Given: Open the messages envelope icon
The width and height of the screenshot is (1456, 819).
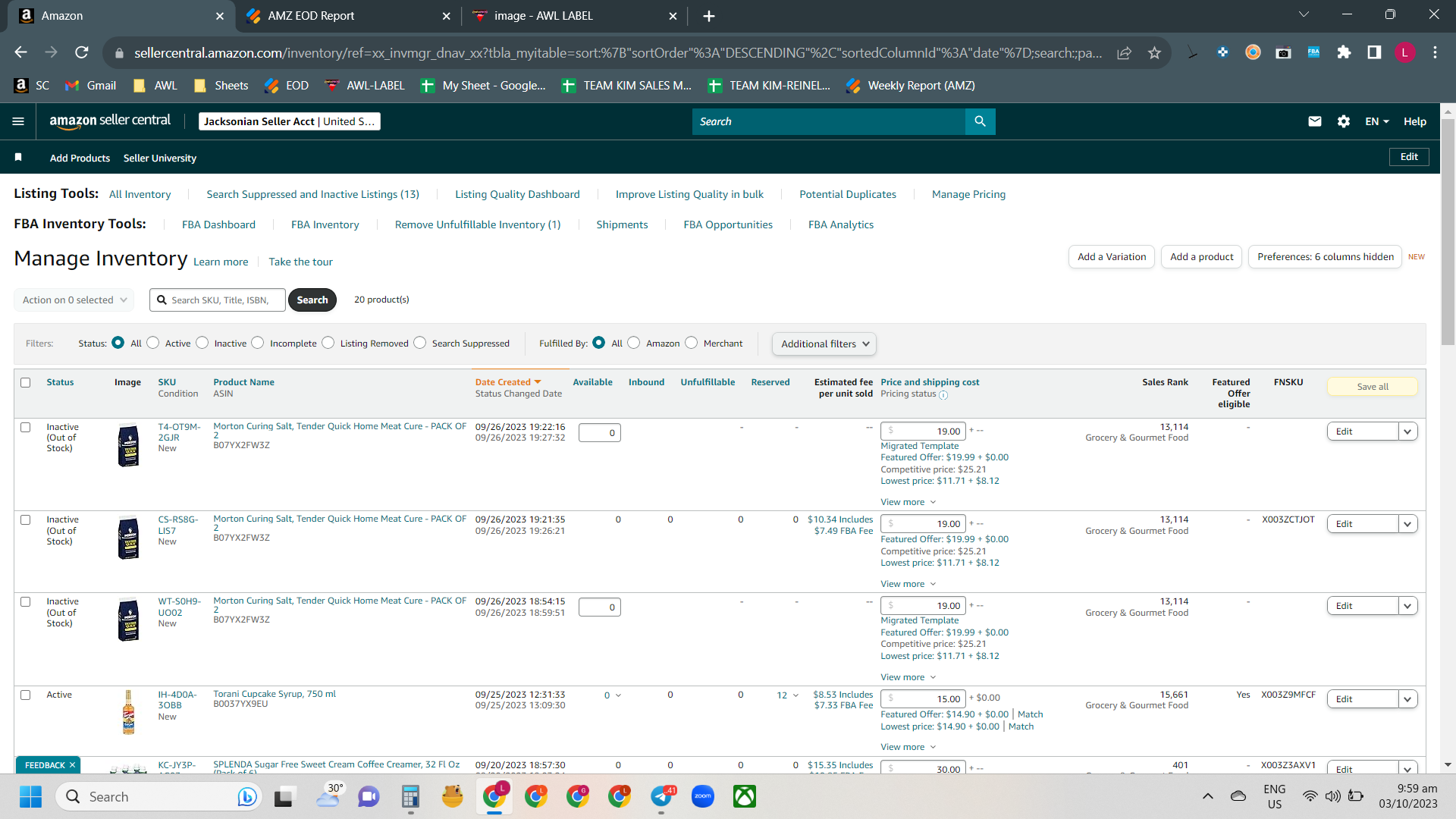Looking at the screenshot, I should tap(1315, 121).
